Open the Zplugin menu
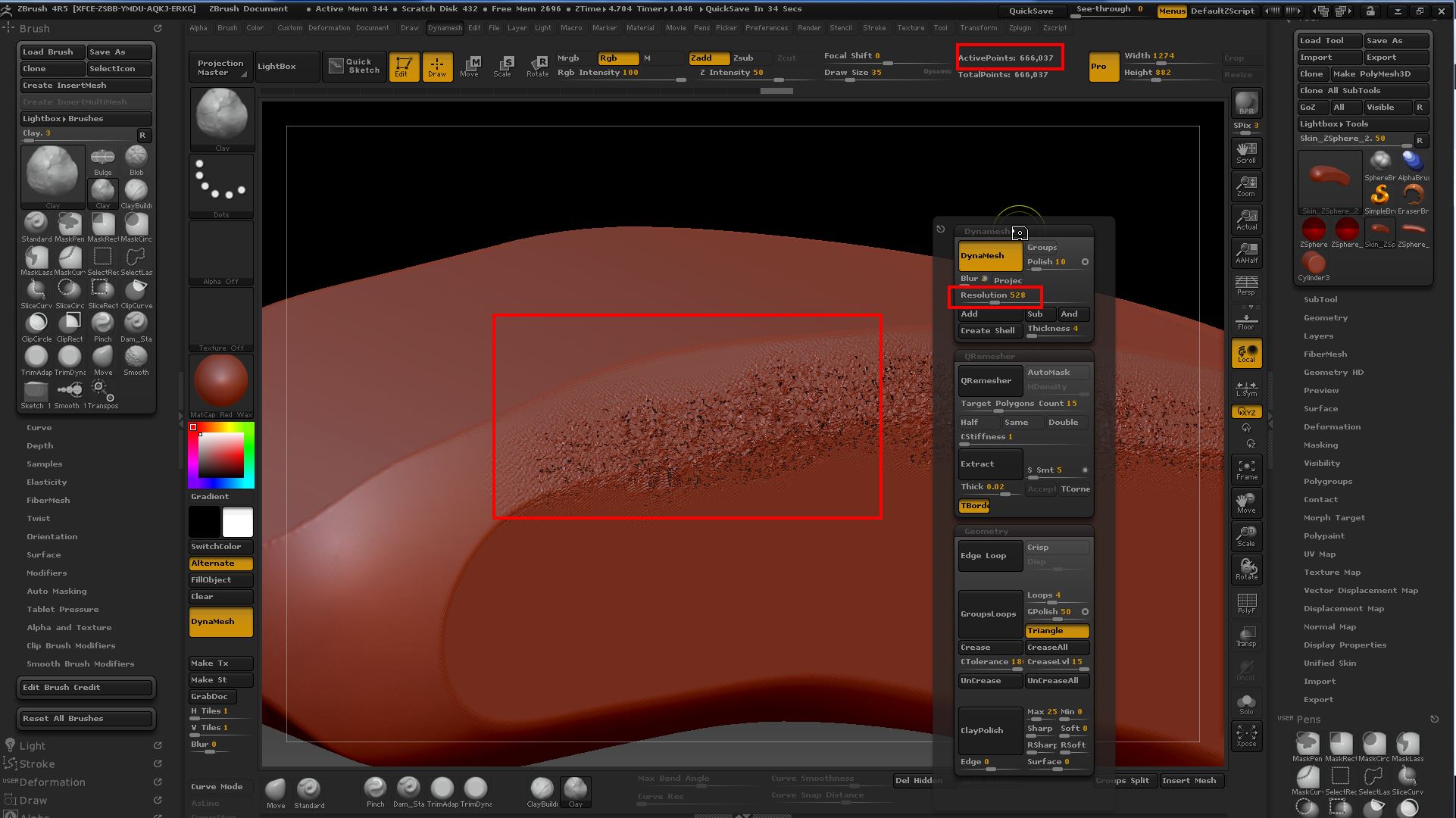 [1021, 28]
